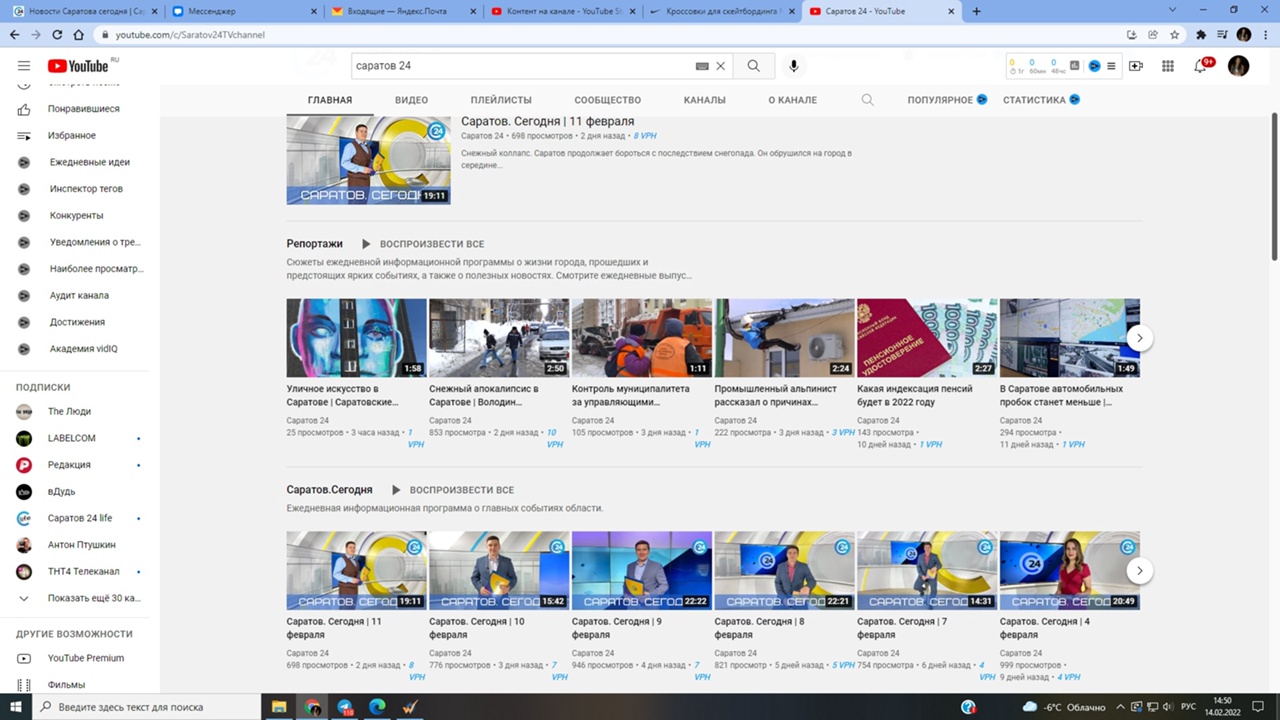Open Конкуренты in the sidebar

(x=75, y=215)
